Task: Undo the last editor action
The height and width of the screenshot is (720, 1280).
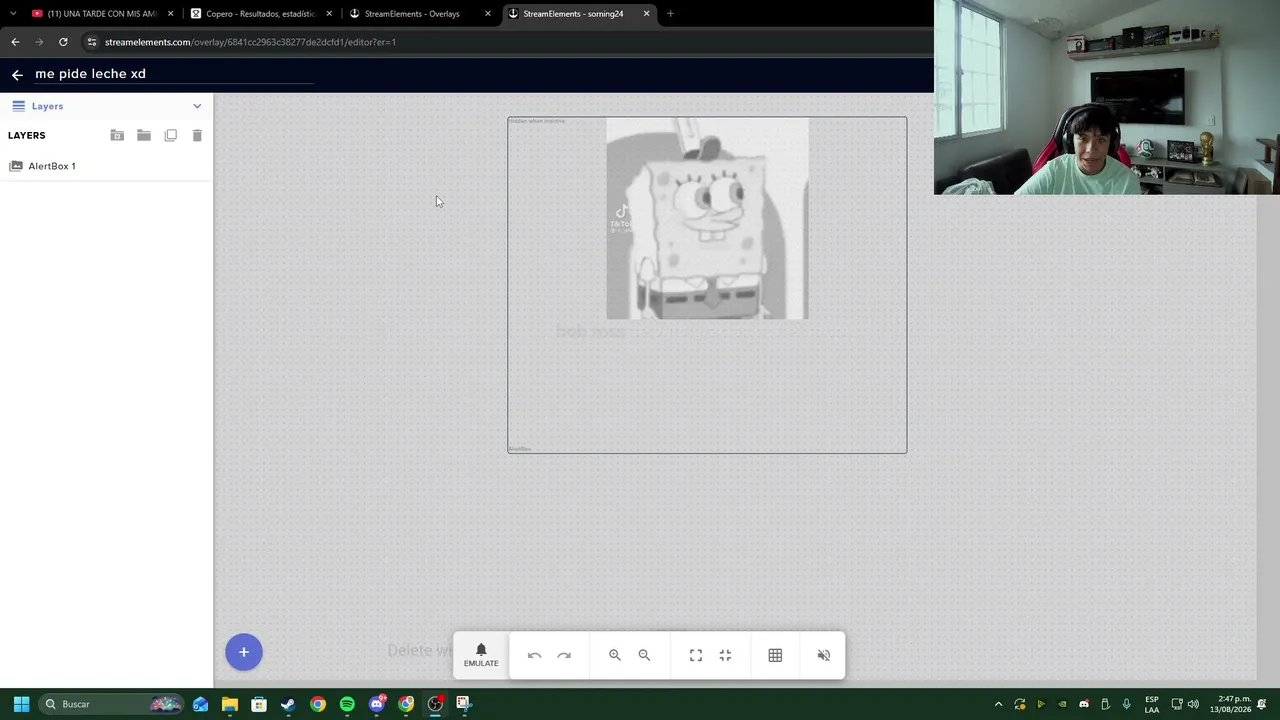Action: pyautogui.click(x=534, y=655)
